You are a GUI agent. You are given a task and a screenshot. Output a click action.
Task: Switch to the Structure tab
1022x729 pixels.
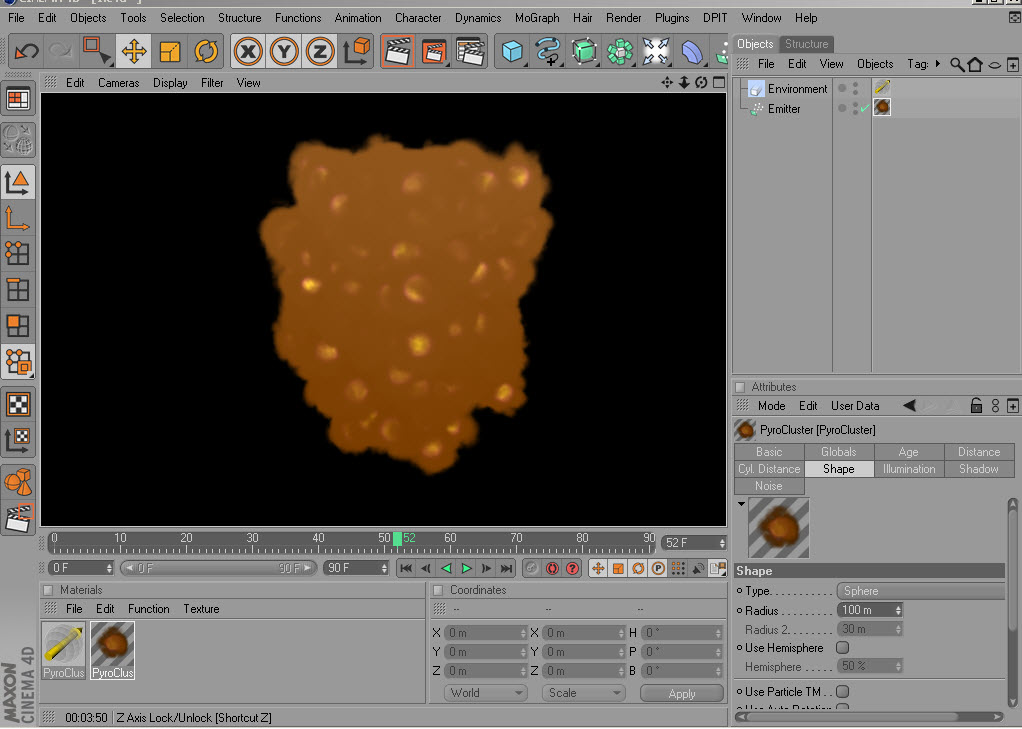[806, 44]
